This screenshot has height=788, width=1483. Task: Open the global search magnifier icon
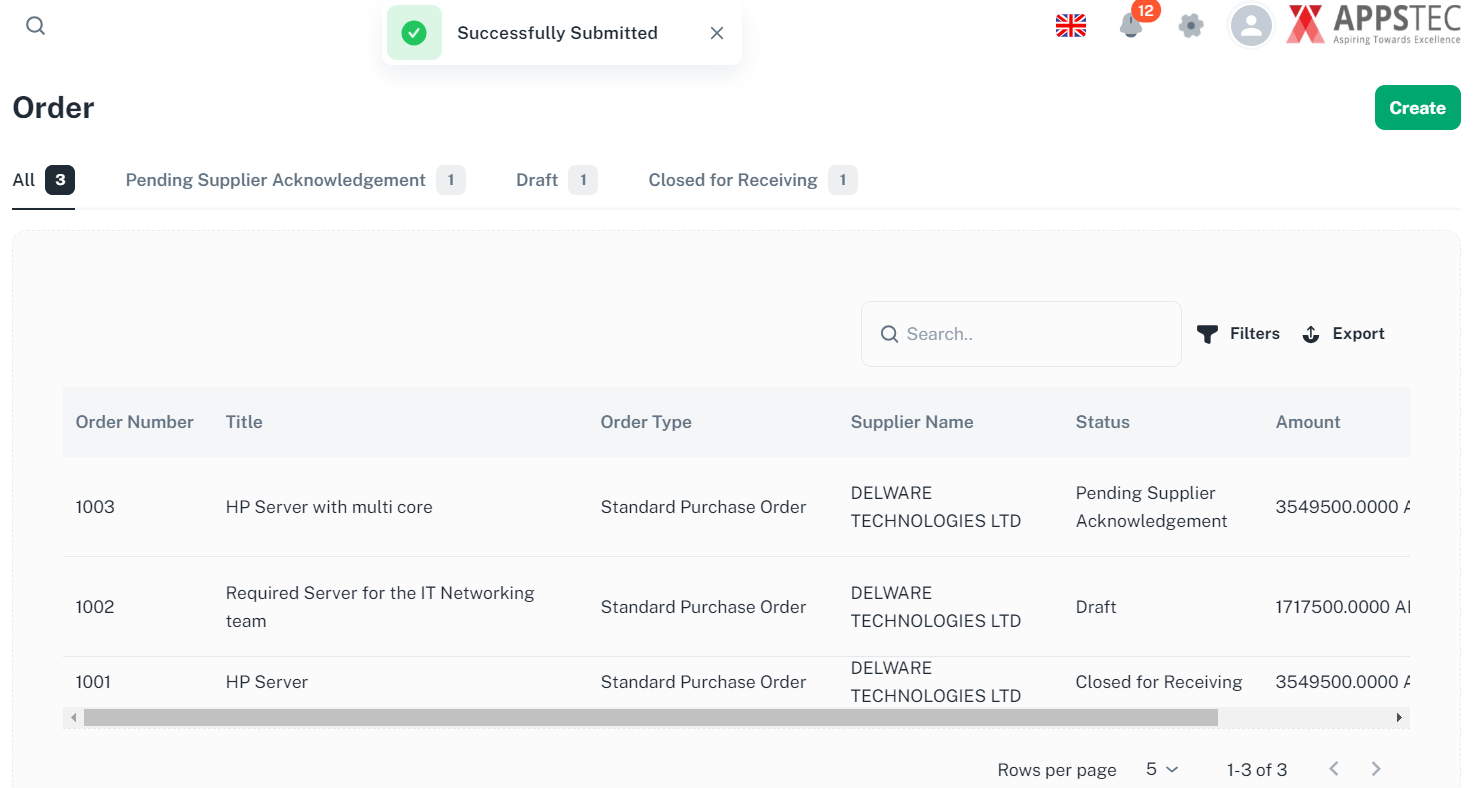pyautogui.click(x=35, y=25)
